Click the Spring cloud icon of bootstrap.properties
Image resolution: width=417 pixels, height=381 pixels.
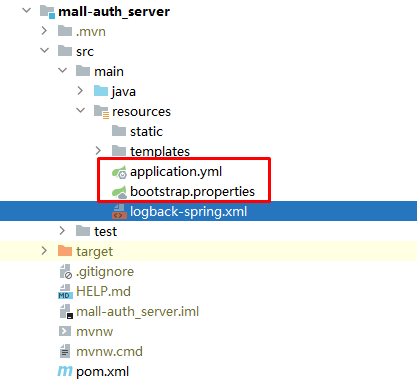119,192
